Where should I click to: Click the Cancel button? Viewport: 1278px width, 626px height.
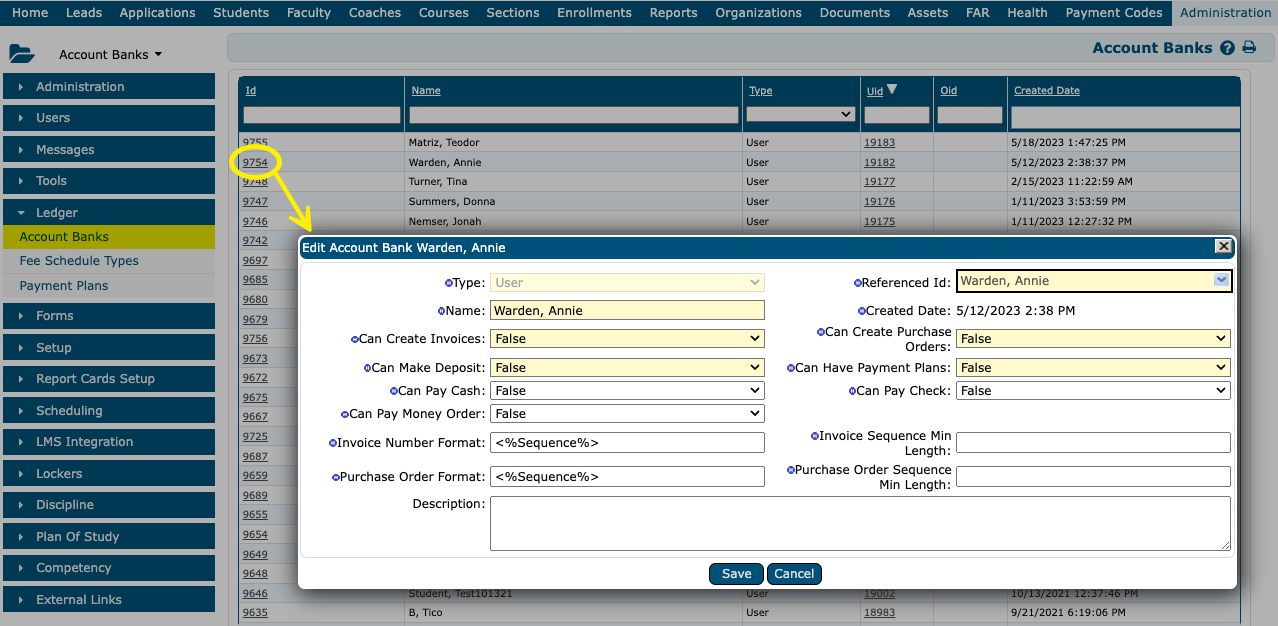[x=794, y=574]
